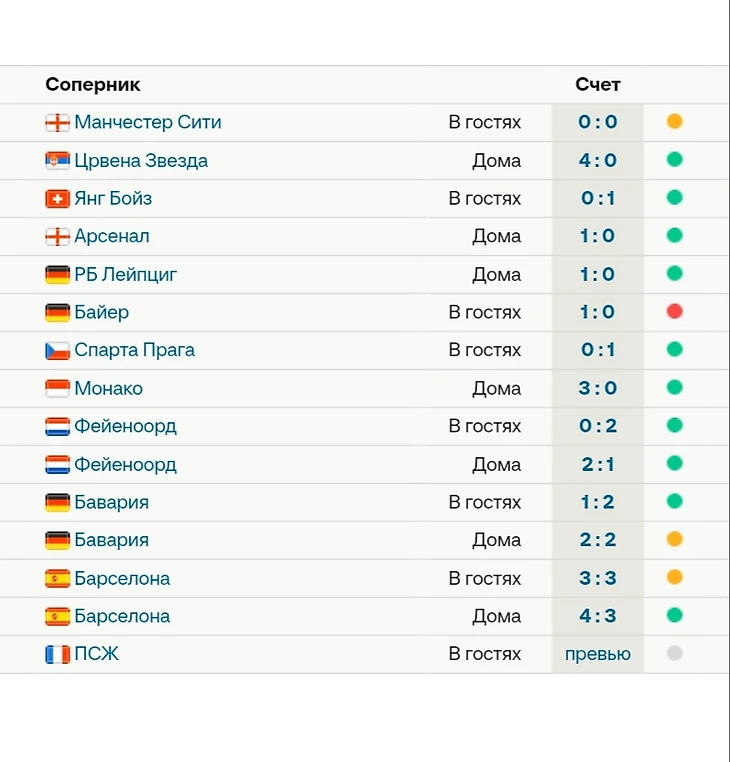Image resolution: width=730 pixels, height=762 pixels.
Task: Open the Арсенал team link
Action: click(x=112, y=236)
